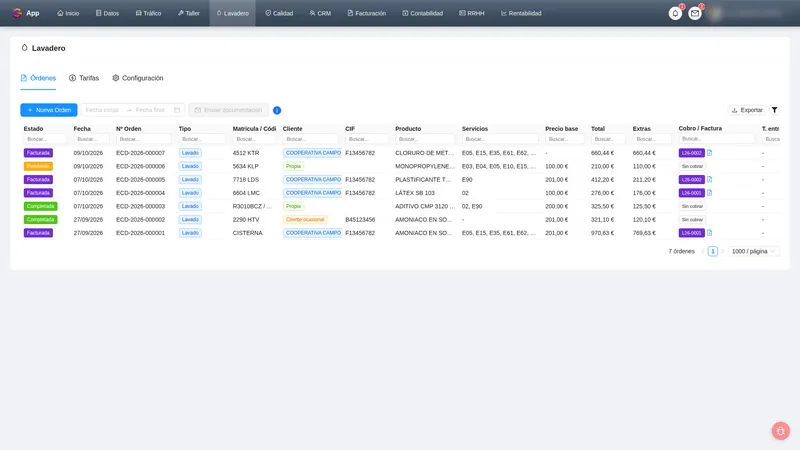
Task: Click CIF B45123456 cell
Action: (360, 219)
